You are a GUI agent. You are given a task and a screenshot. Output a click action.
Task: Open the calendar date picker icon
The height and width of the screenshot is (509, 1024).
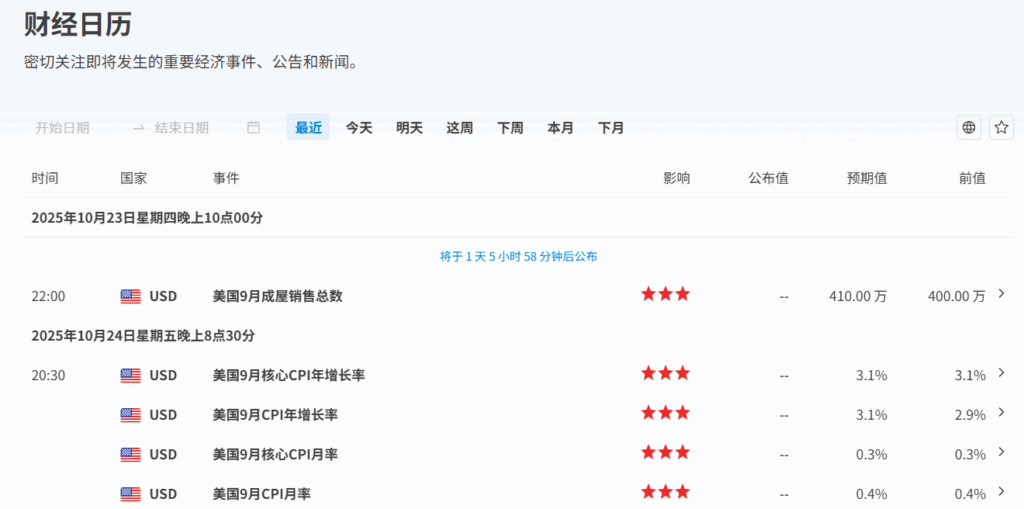[x=253, y=127]
